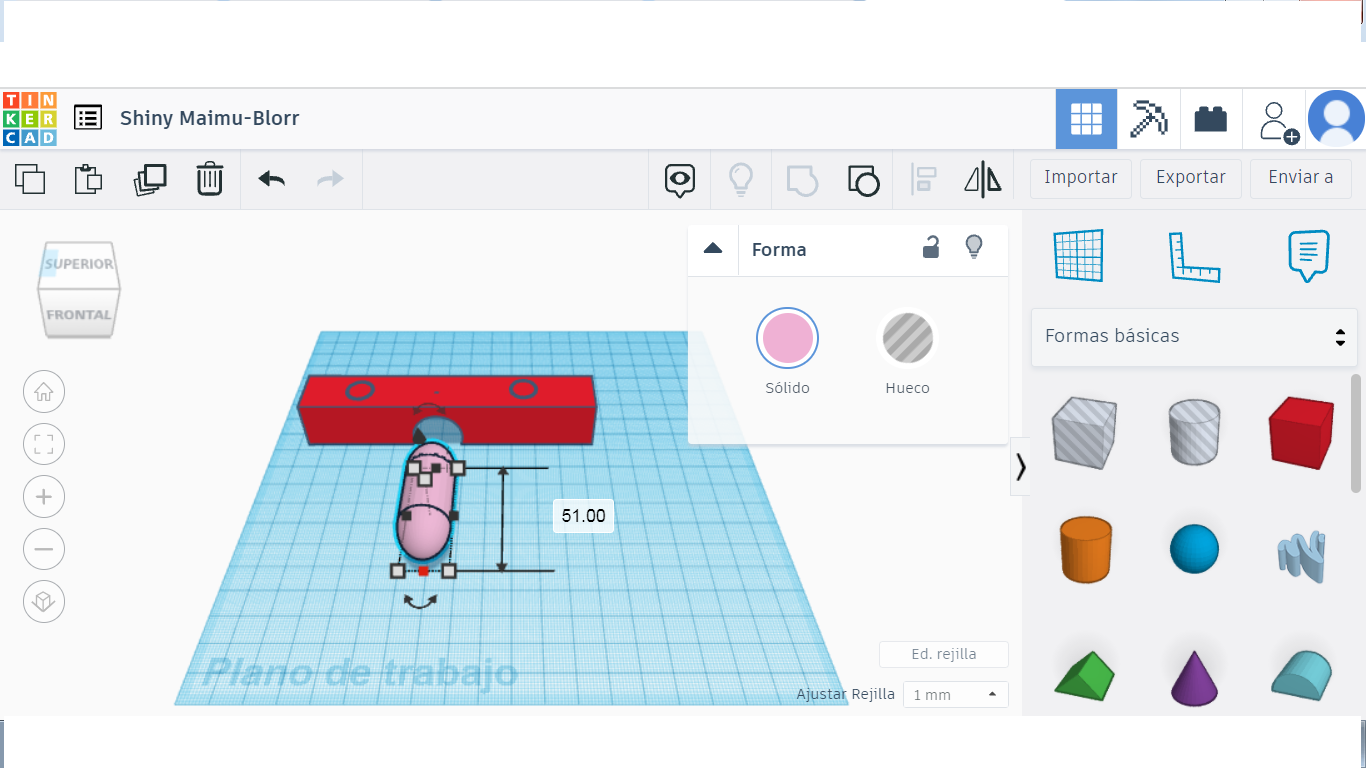Click the Home view button

coord(44,392)
